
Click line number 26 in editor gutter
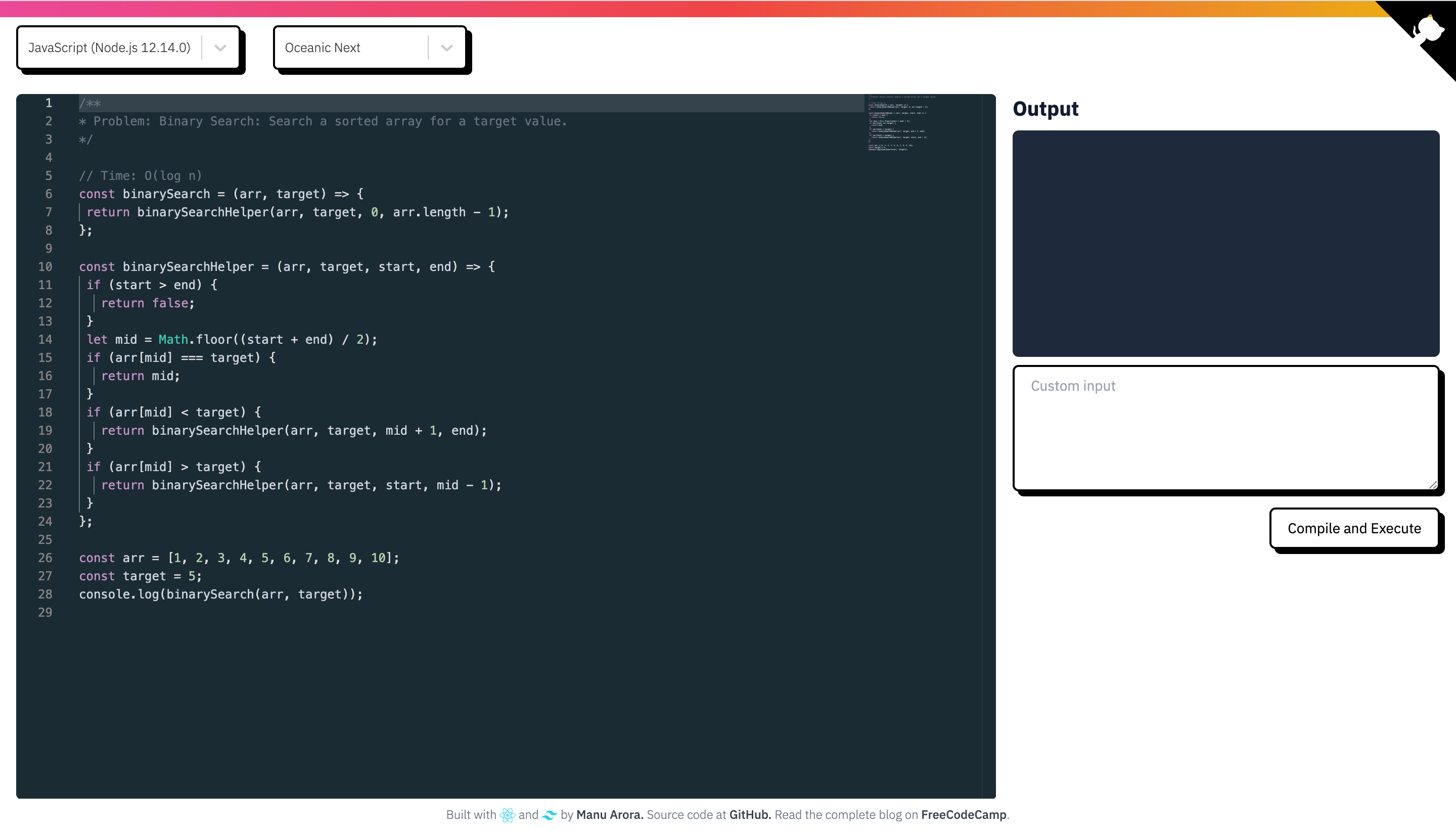tap(45, 558)
